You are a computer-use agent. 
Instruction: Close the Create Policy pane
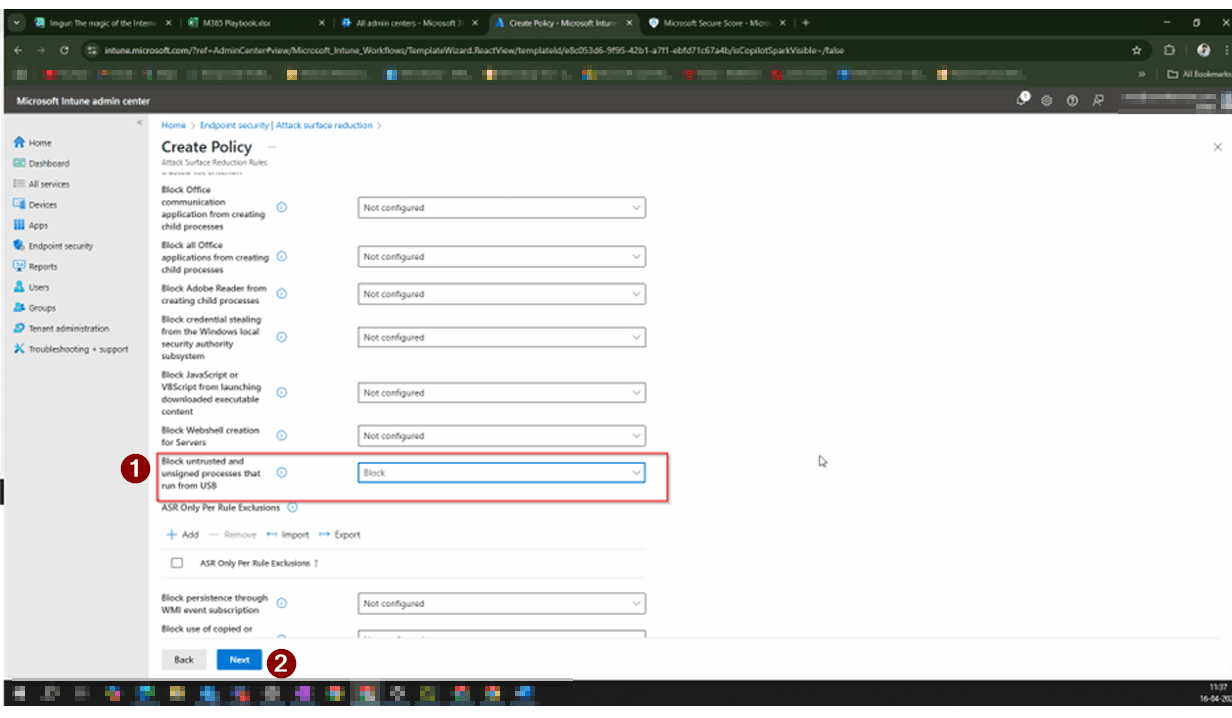[x=1217, y=147]
